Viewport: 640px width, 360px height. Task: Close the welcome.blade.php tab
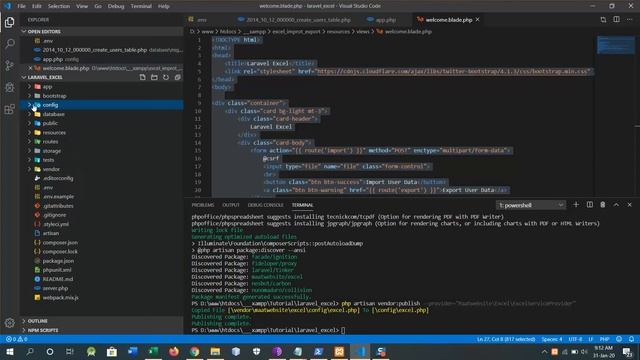tap(477, 20)
